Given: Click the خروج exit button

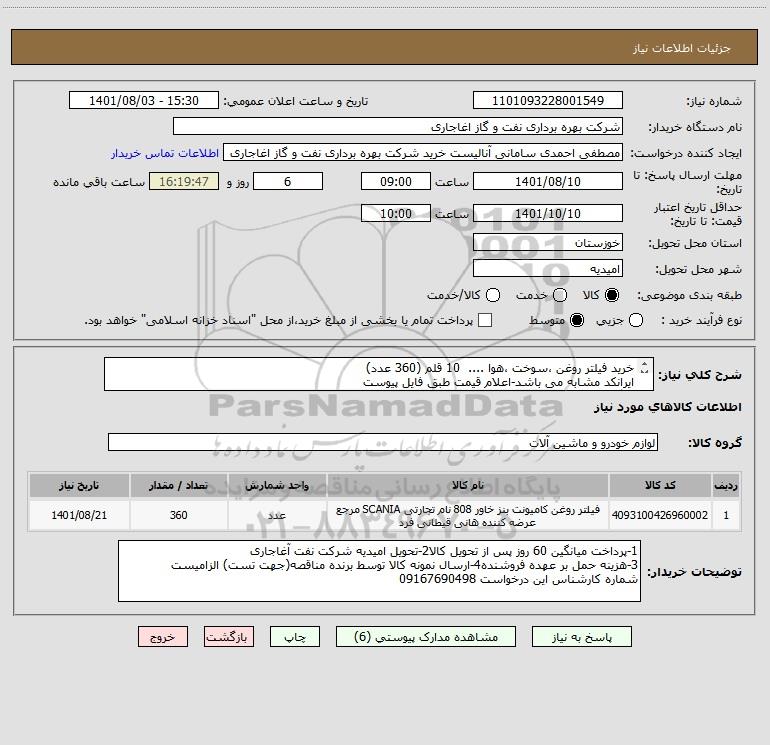Looking at the screenshot, I should (163, 637).
